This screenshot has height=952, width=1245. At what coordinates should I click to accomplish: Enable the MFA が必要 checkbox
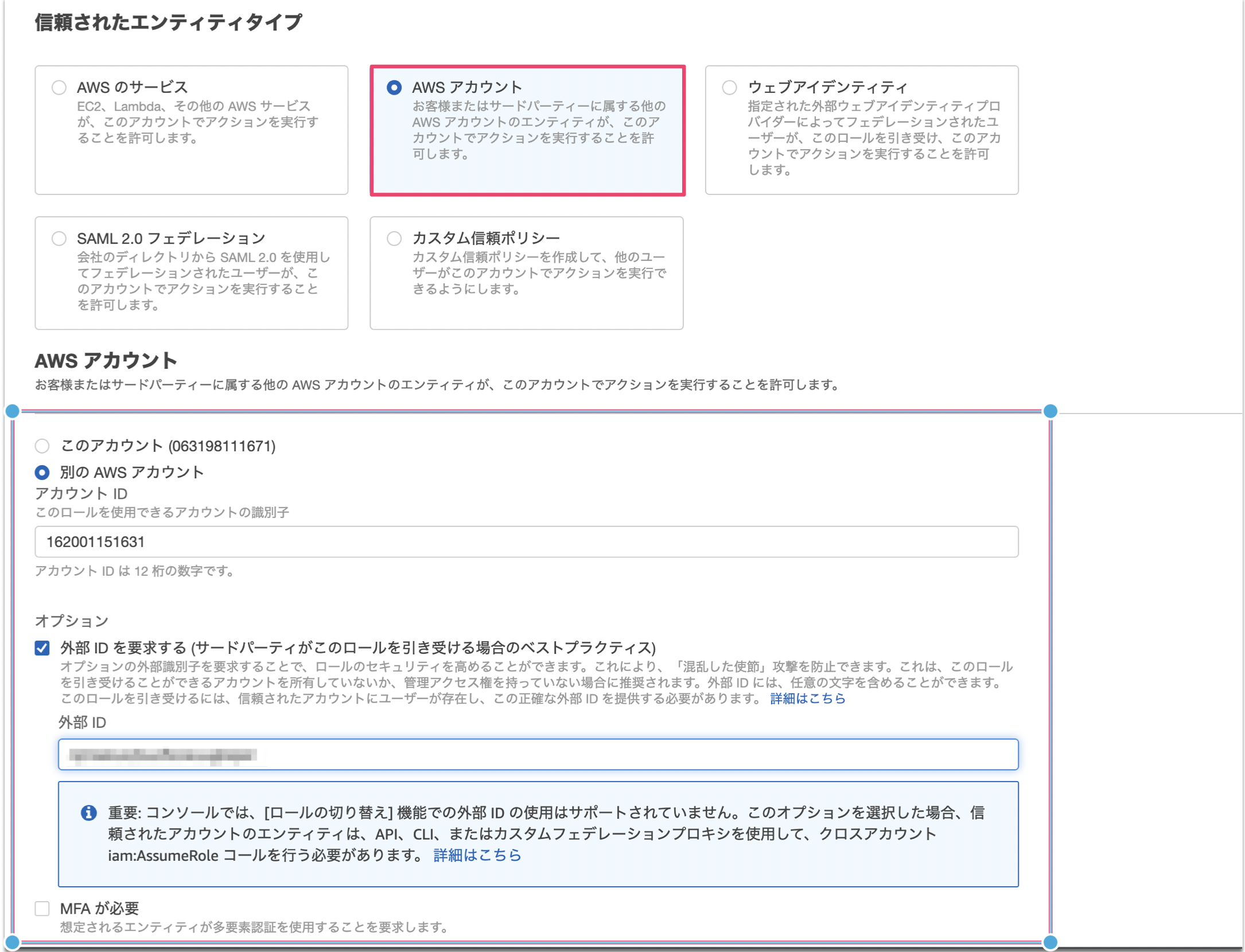(42, 908)
